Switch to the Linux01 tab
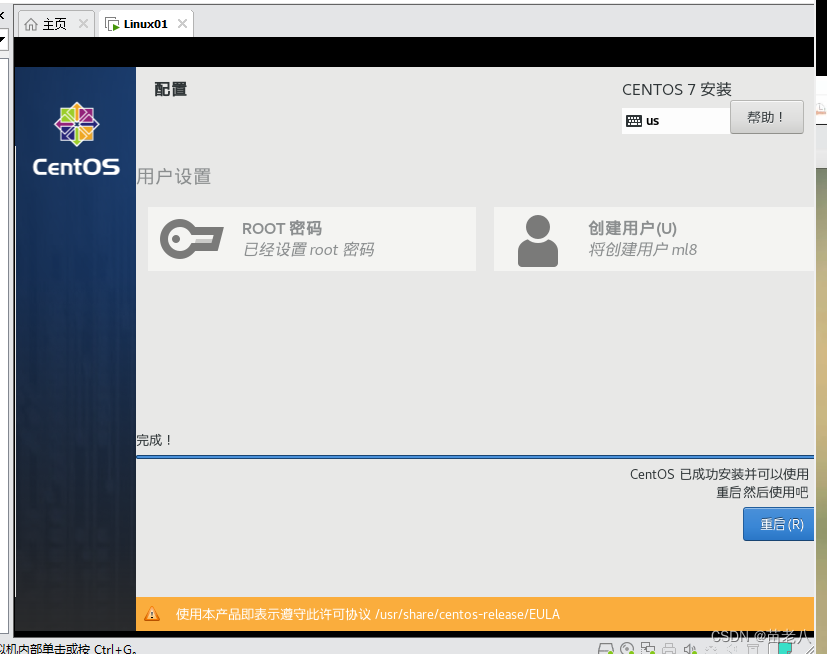Viewport: 827px width, 654px height. pos(146,24)
